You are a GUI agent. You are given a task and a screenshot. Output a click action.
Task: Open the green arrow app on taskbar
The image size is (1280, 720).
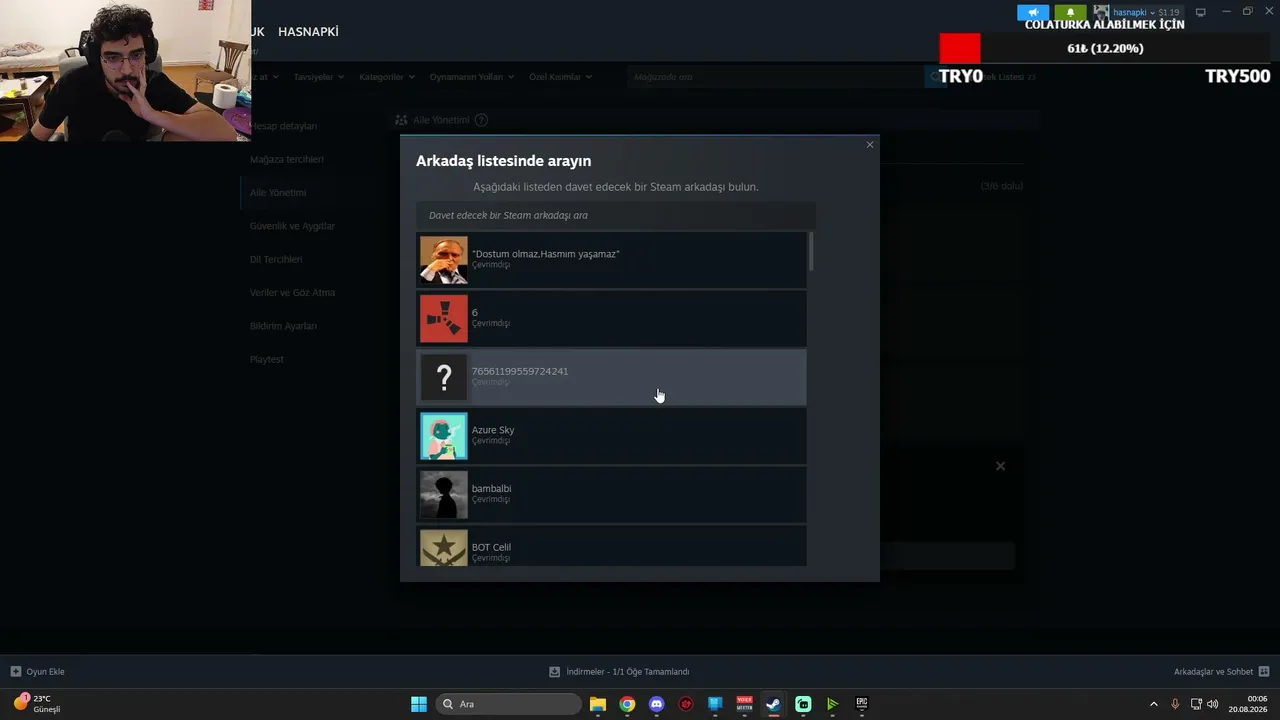(832, 704)
